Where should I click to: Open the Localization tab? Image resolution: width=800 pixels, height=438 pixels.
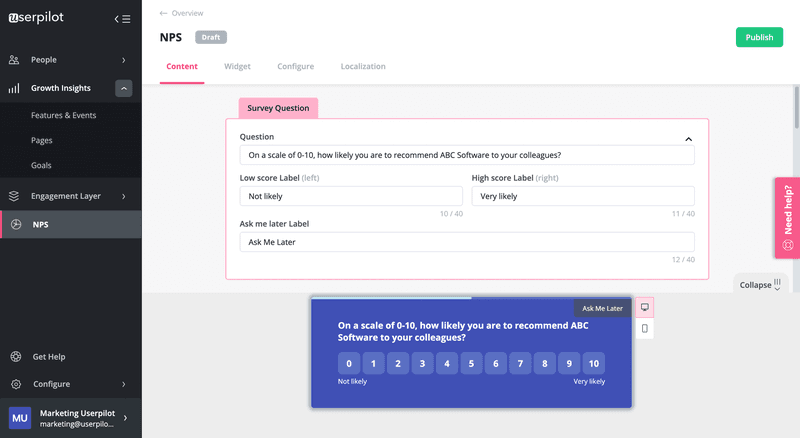point(363,66)
